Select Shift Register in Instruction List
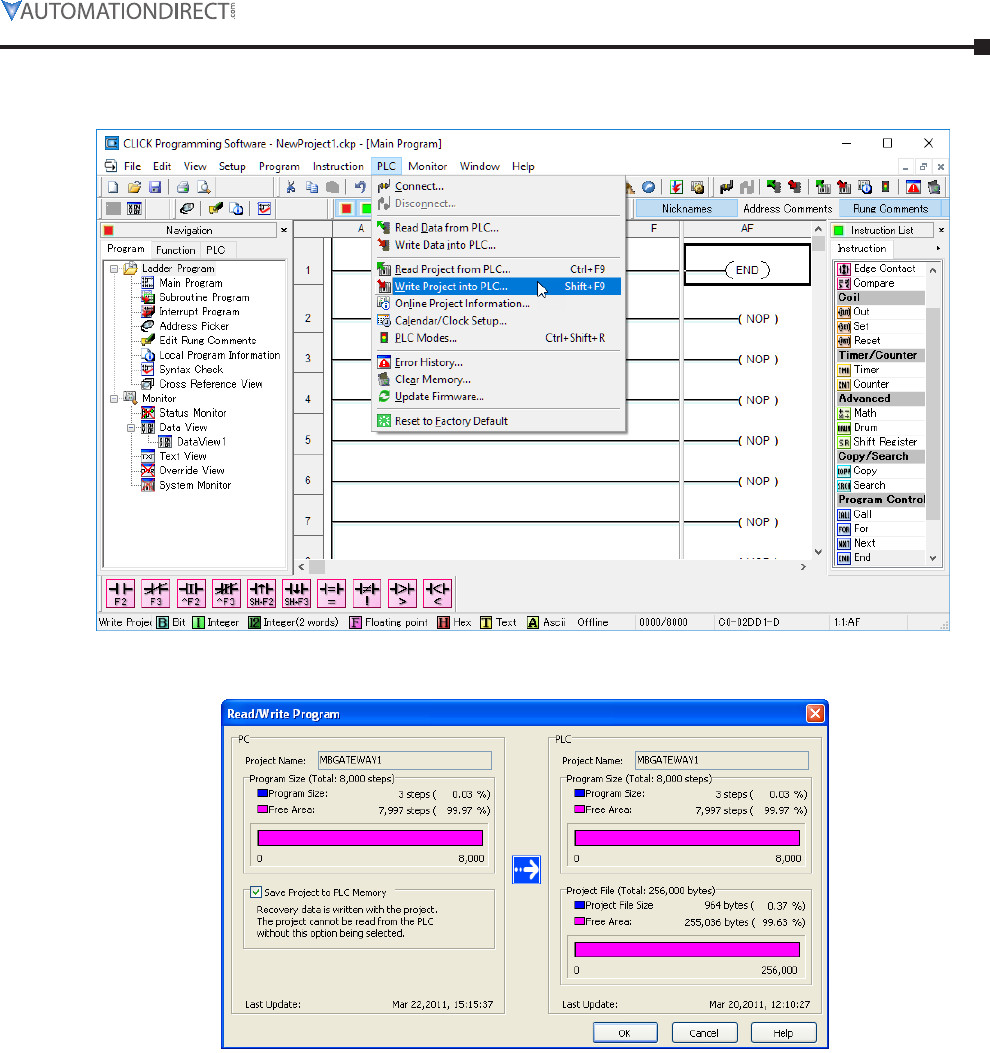 pyautogui.click(x=885, y=442)
